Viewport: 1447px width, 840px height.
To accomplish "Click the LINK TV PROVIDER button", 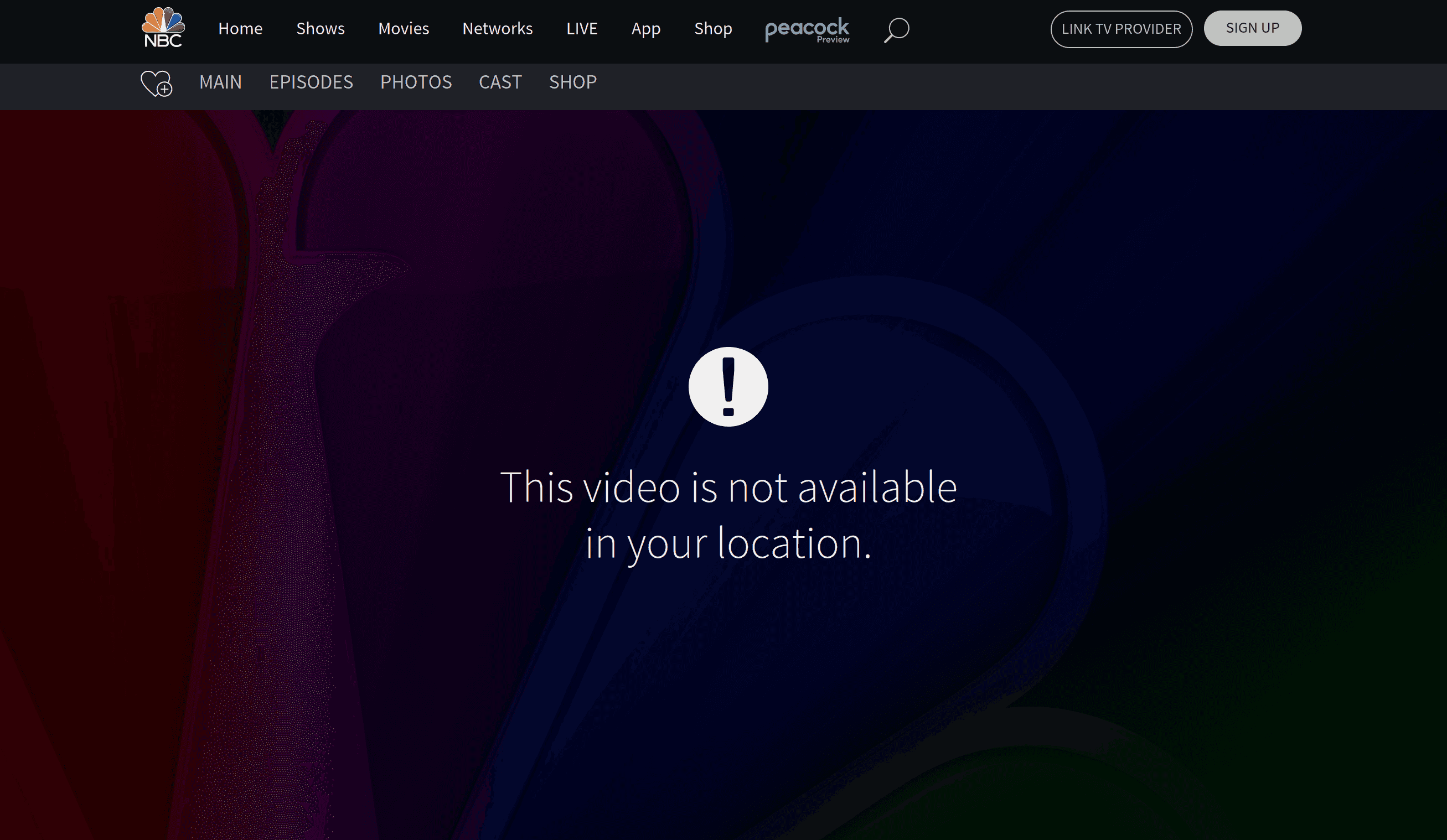I will pos(1122,29).
